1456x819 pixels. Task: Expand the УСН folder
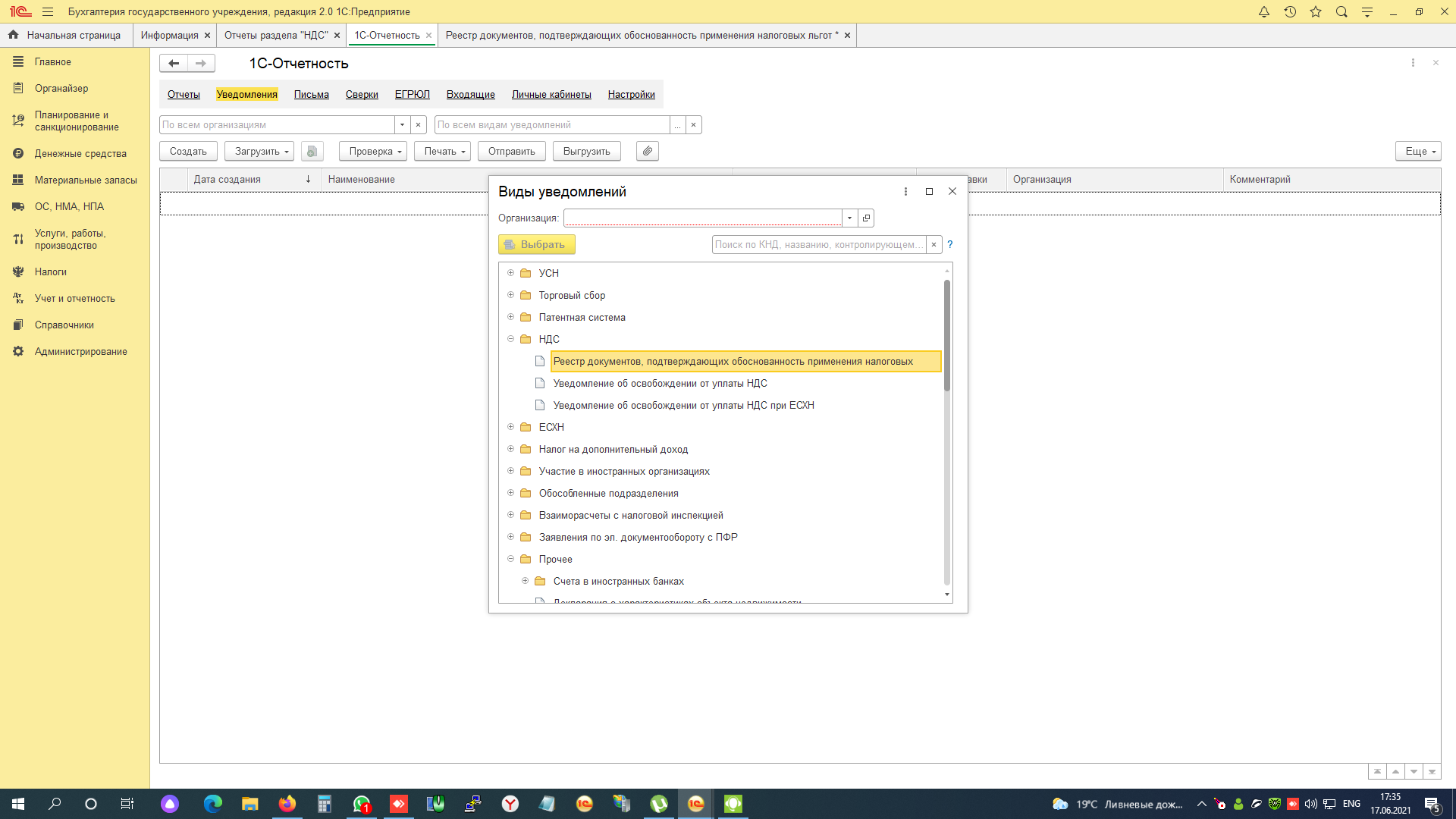511,273
